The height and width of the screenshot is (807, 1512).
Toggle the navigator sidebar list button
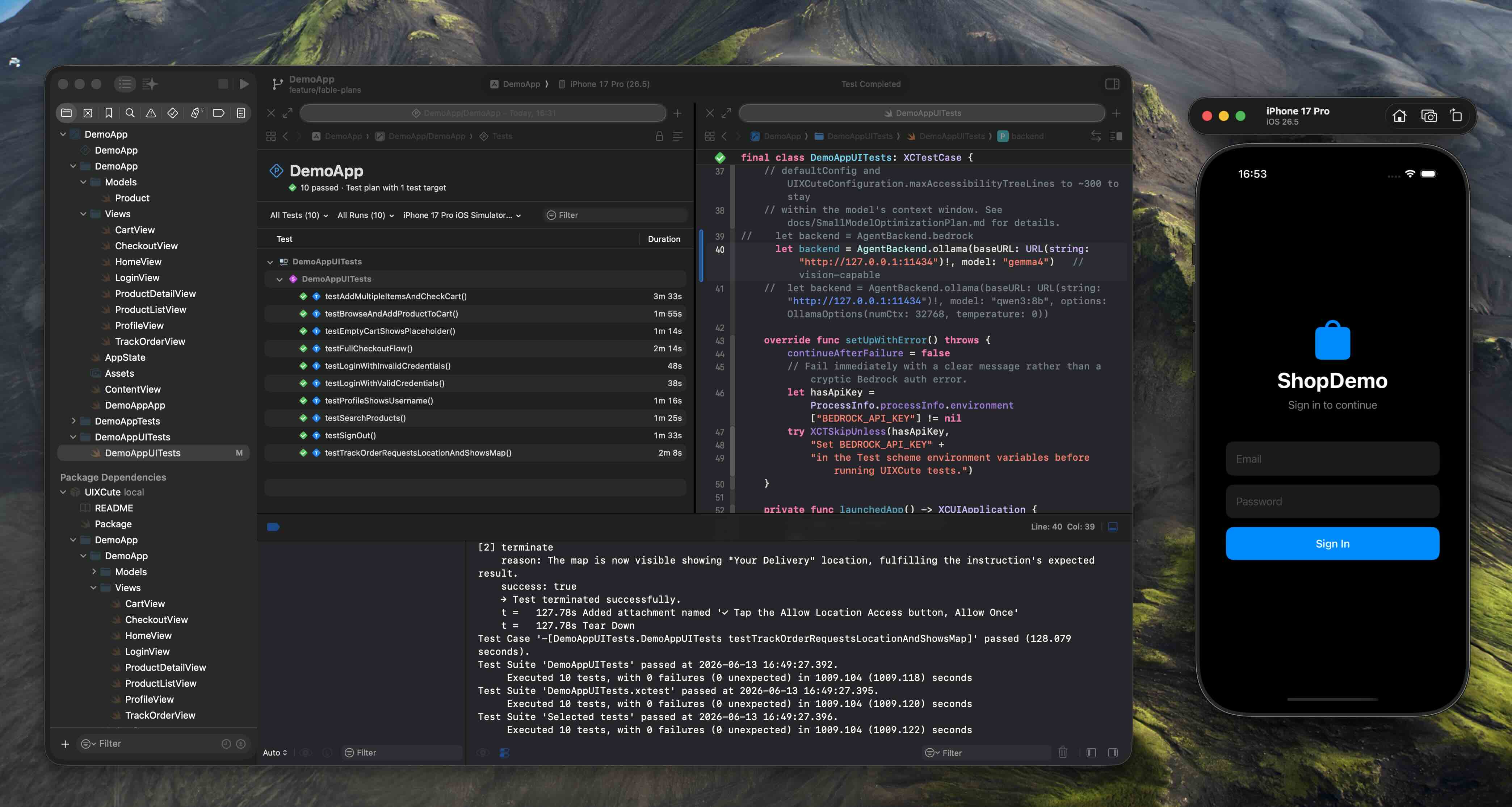[x=125, y=84]
